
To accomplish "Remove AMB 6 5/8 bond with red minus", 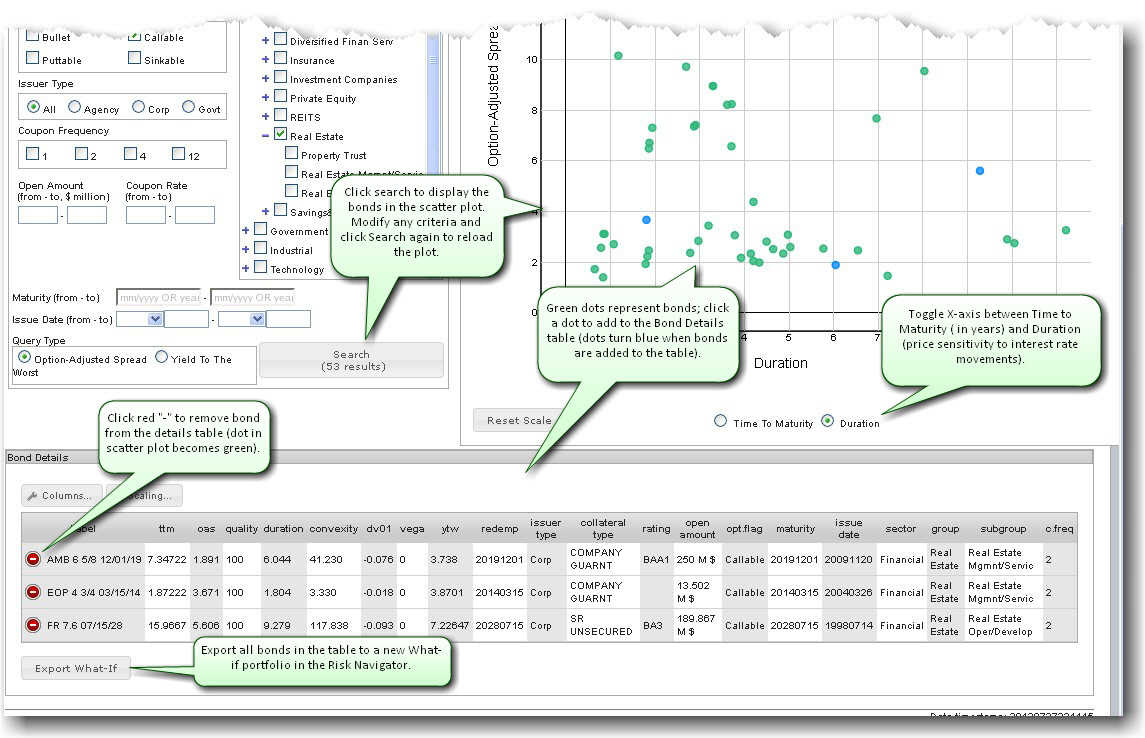I will click(x=33, y=559).
